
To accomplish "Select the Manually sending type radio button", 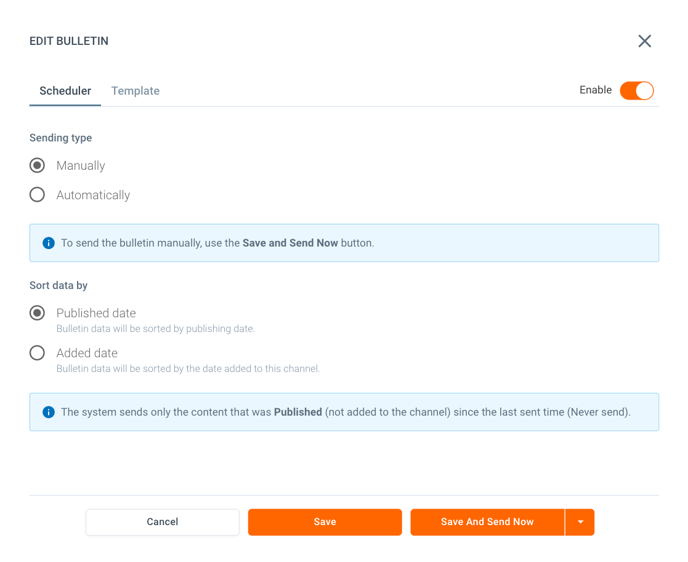I will (x=37, y=166).
